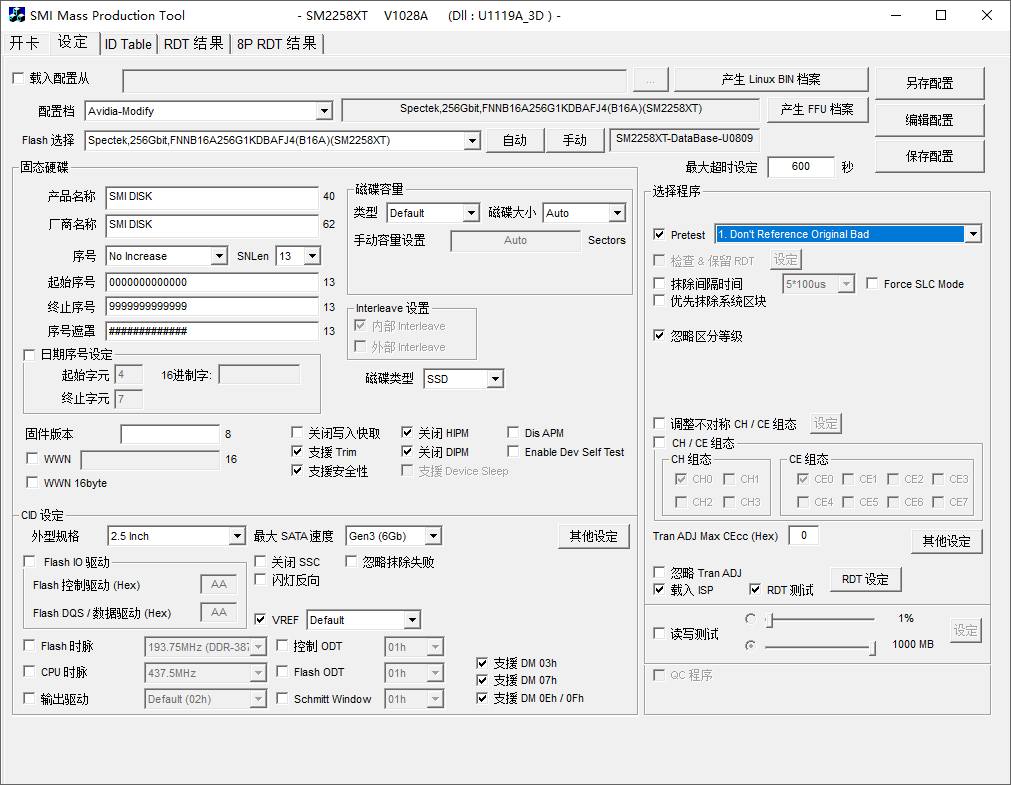Uncheck the 关闭 HIPM option
1011x785 pixels.
[x=408, y=433]
